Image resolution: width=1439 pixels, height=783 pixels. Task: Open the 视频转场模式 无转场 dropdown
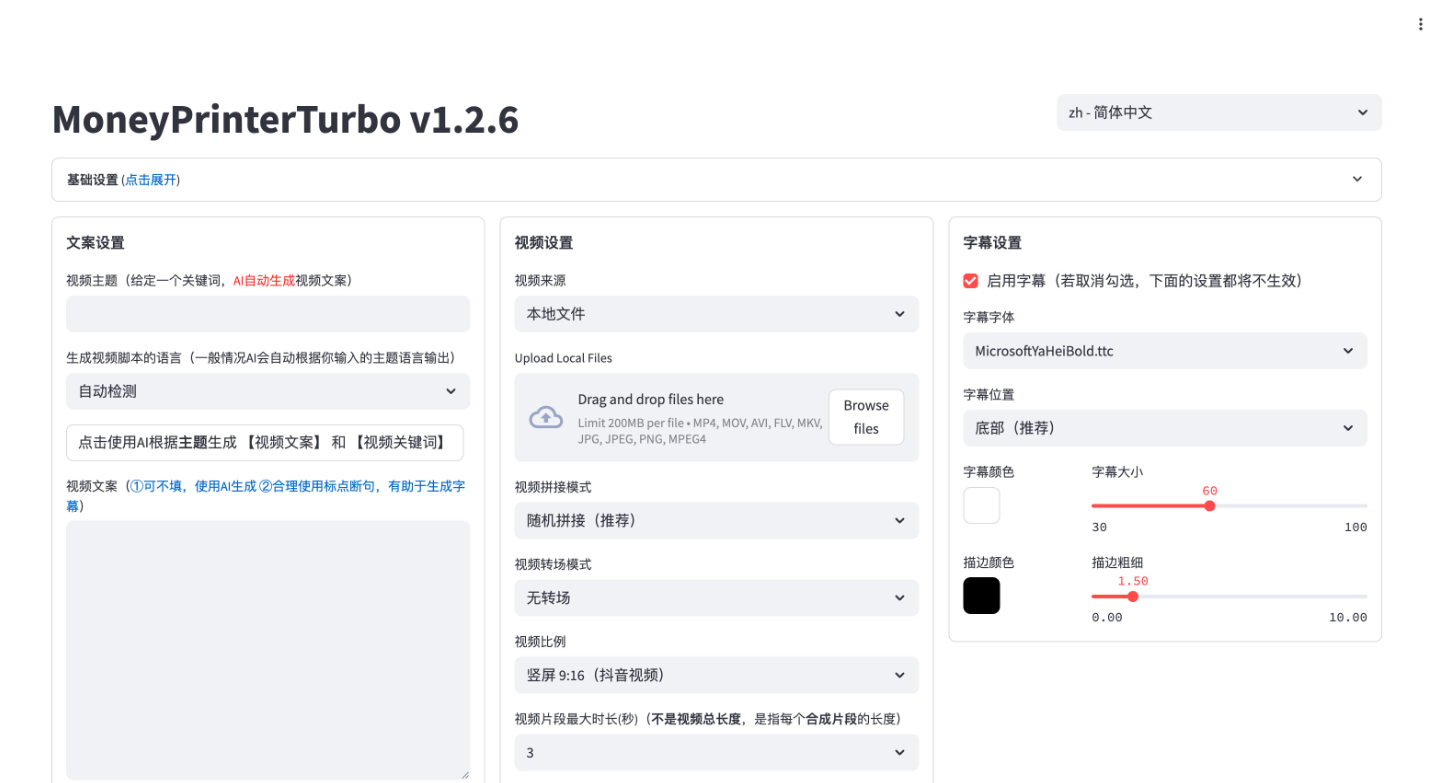pos(716,598)
